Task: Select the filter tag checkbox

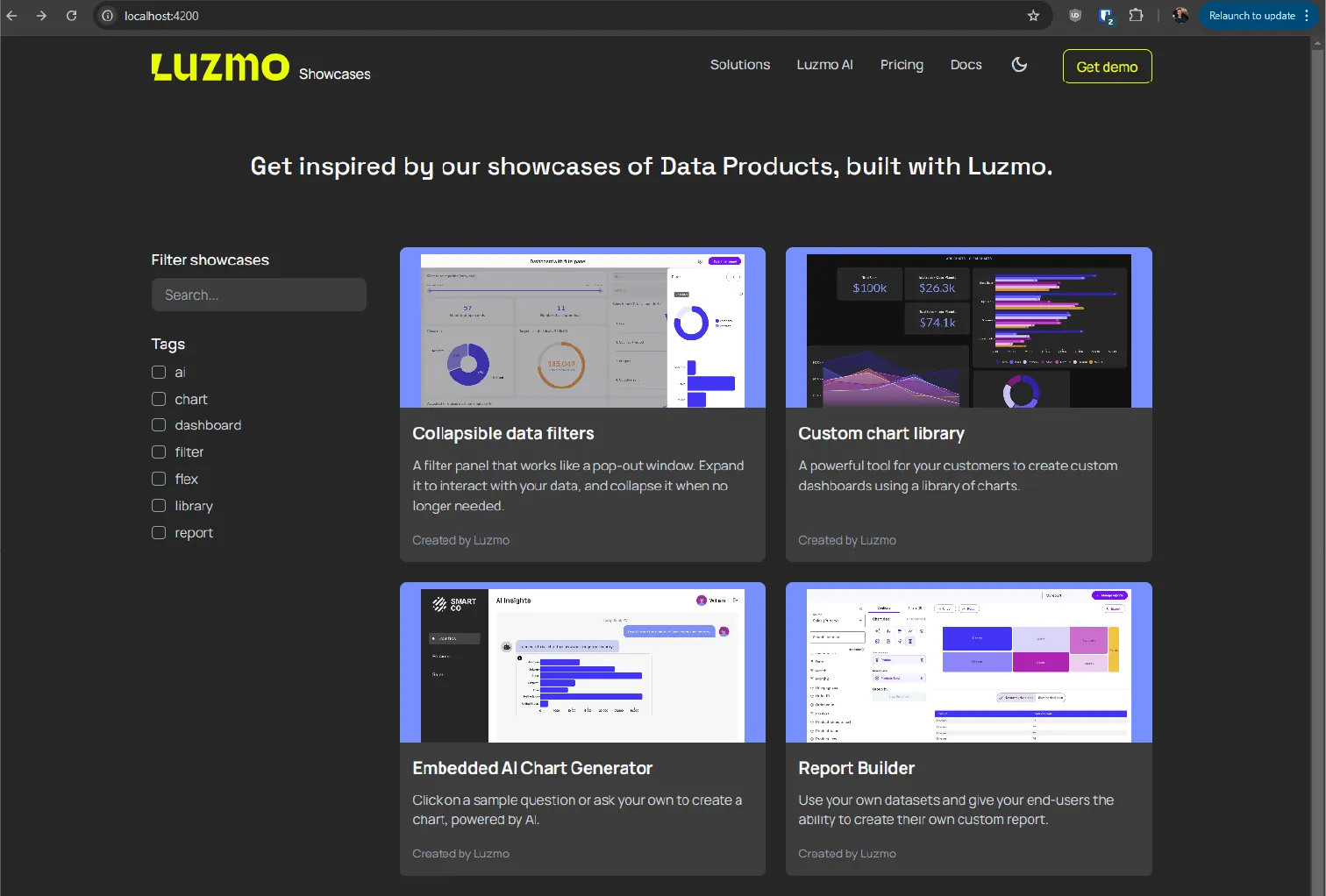Action: 159,452
